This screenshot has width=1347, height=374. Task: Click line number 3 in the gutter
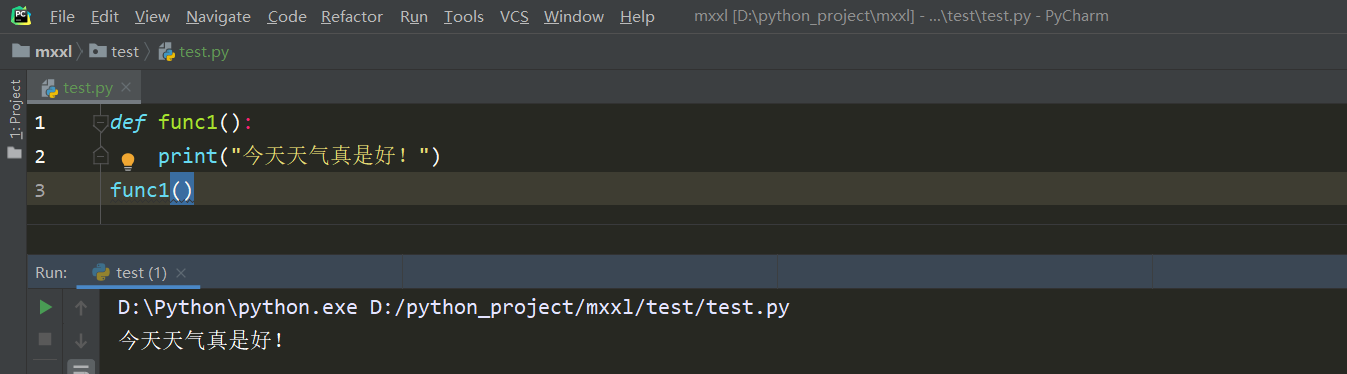40,190
